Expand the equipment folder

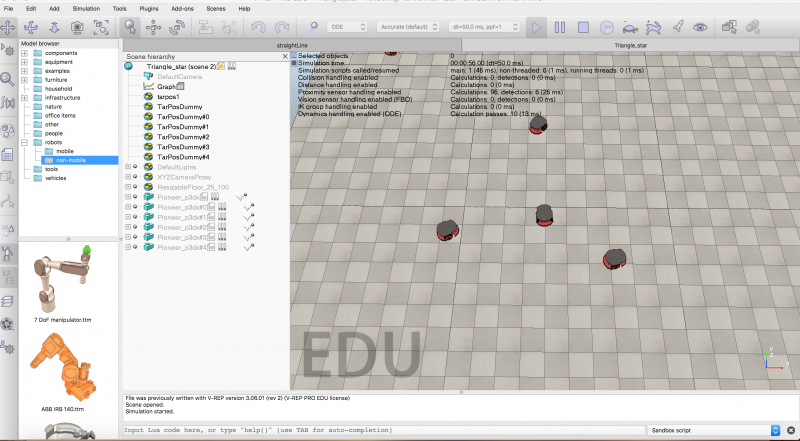pyautogui.click(x=24, y=62)
